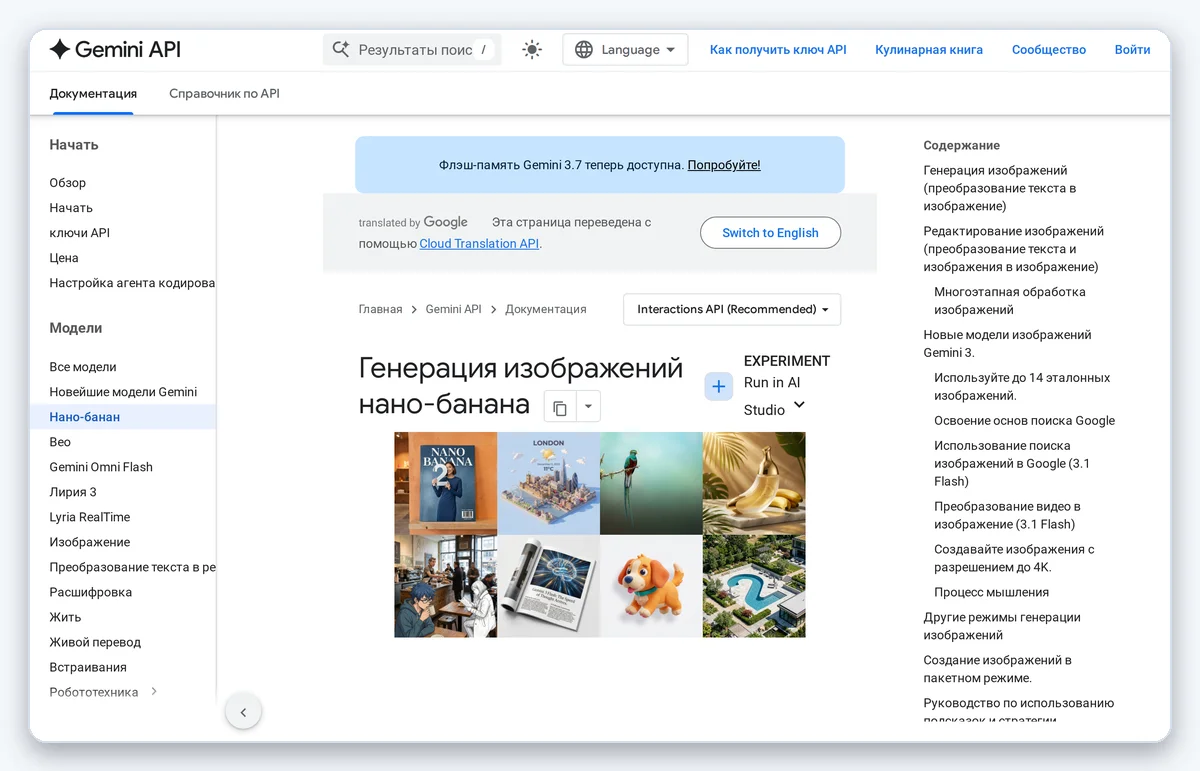The image size is (1200, 771).
Task: Open 'Interactions API (Recommended)' dropdown
Action: (x=732, y=309)
